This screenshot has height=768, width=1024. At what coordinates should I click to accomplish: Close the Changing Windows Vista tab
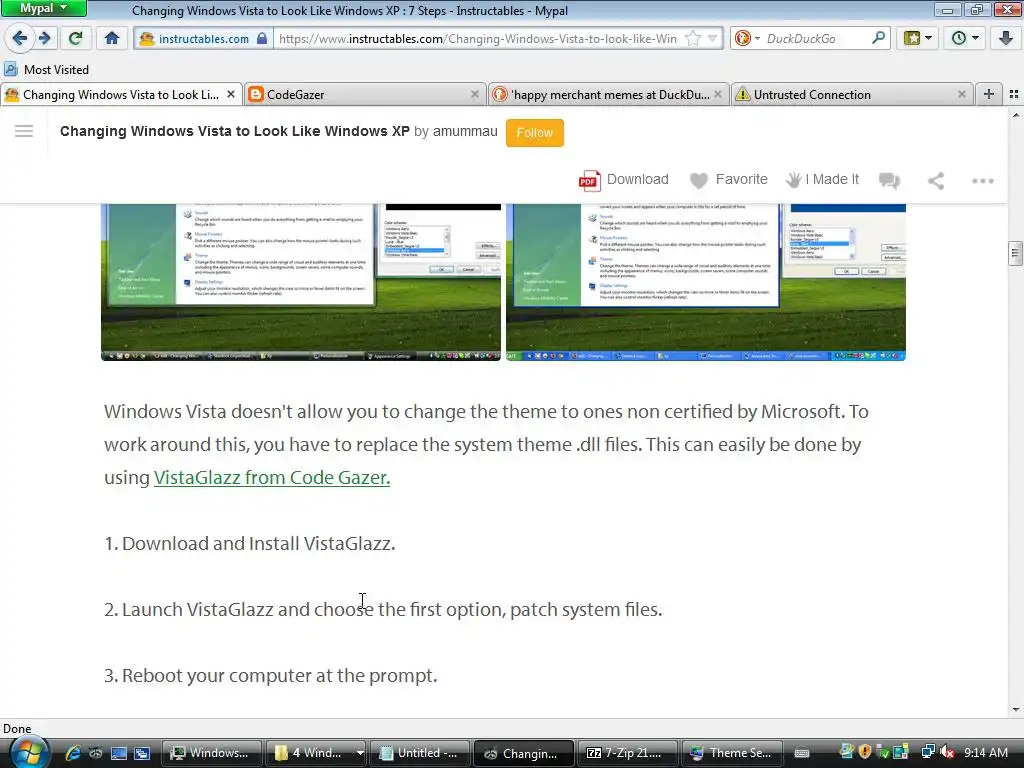click(x=231, y=95)
